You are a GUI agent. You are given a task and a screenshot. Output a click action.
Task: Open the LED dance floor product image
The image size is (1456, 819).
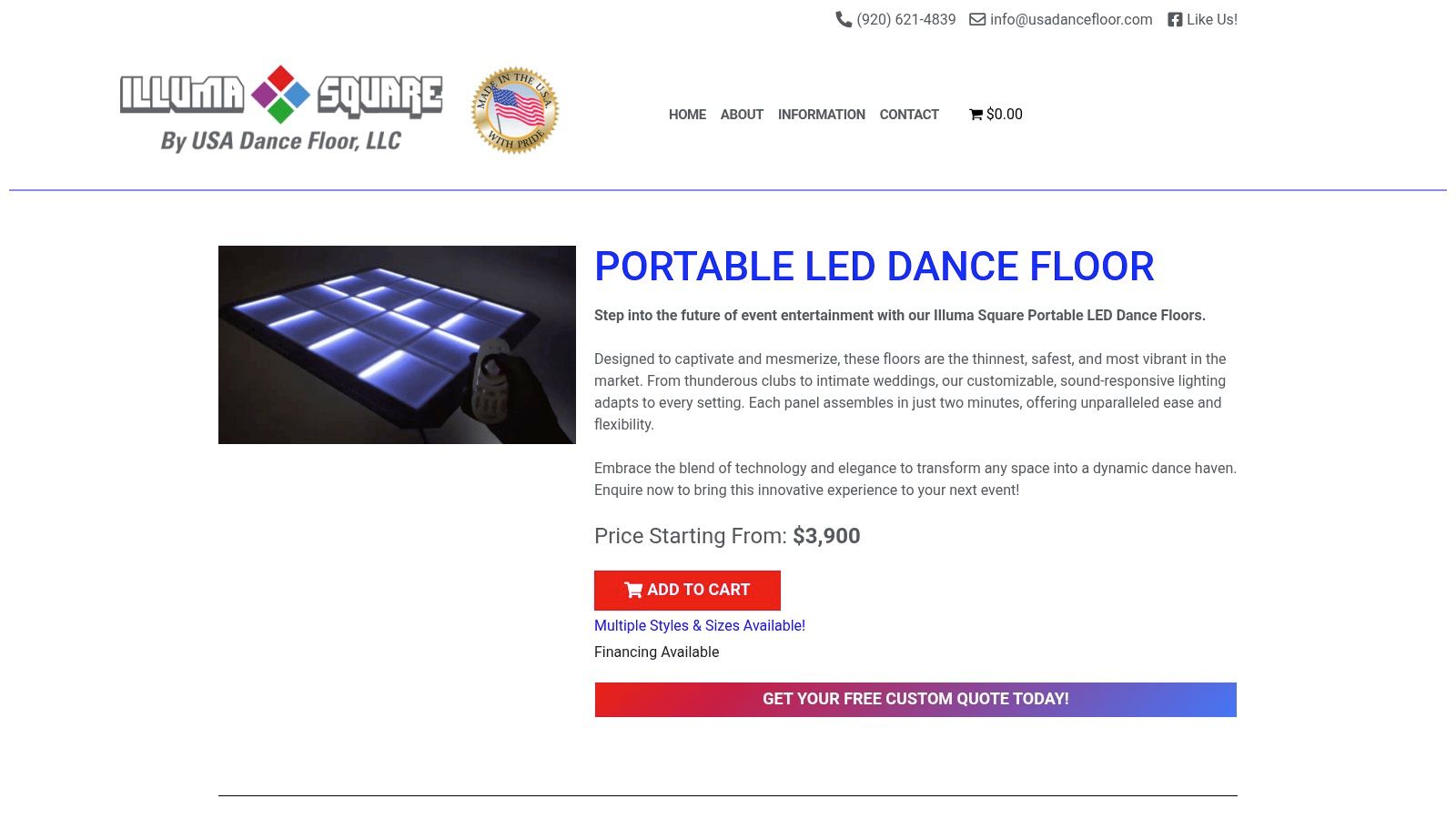[397, 345]
